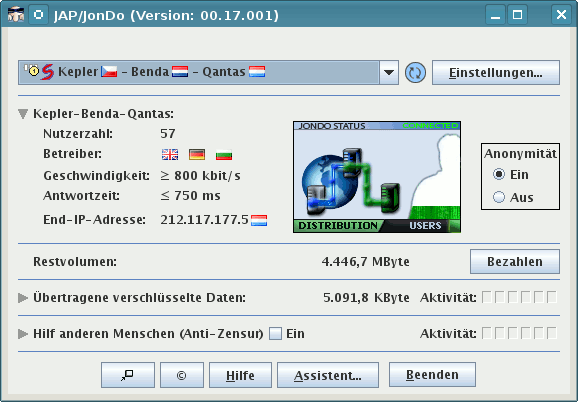Click the compact view icon button
This screenshot has height=402, width=578.
128,375
